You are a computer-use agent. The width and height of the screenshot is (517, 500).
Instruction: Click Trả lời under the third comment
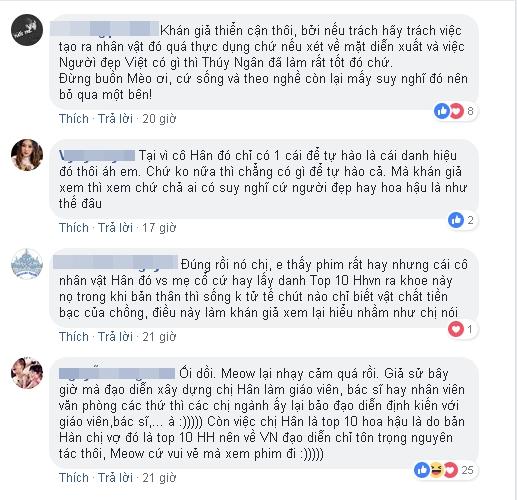point(115,337)
